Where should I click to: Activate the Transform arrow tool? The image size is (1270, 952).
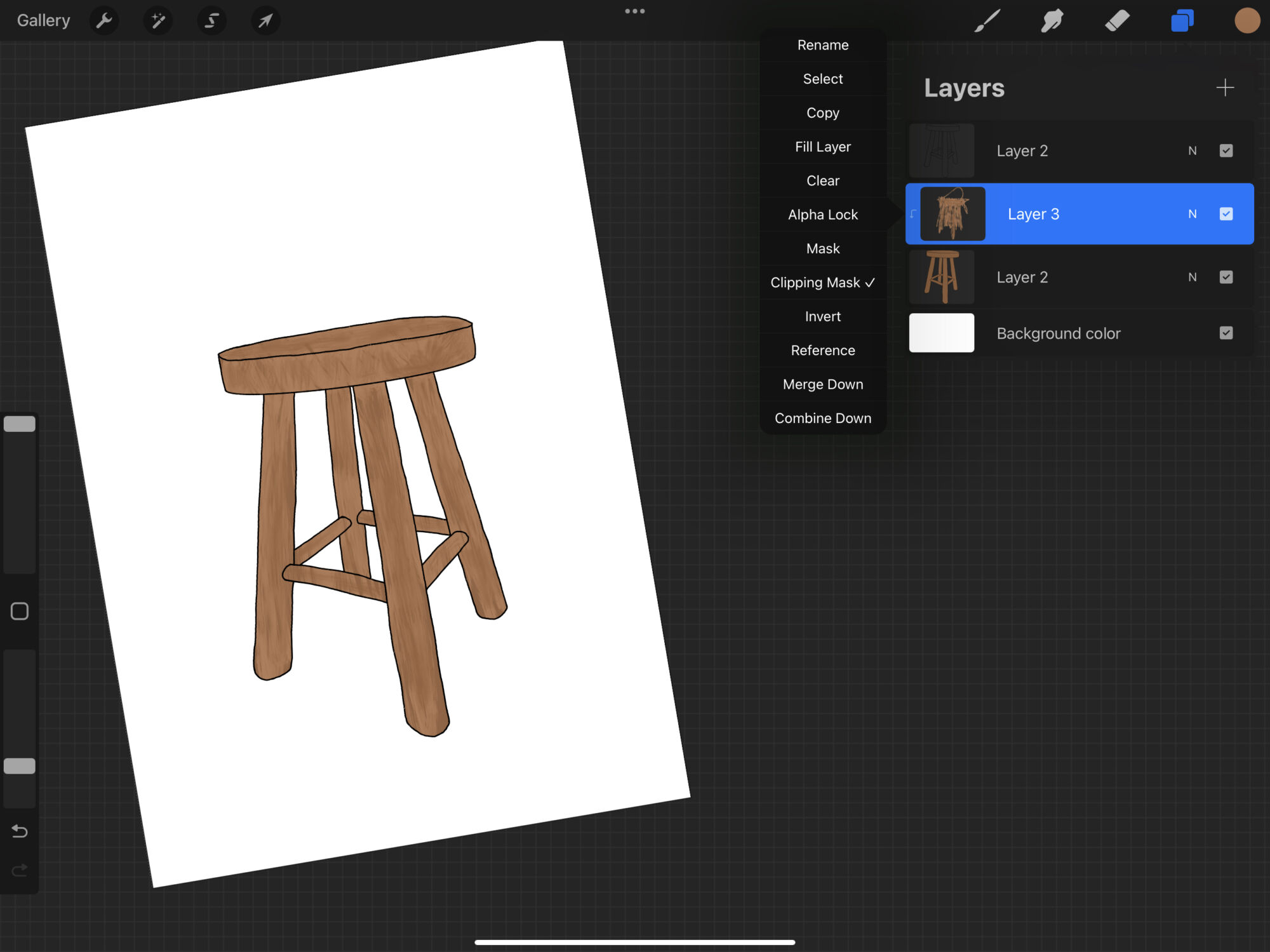pyautogui.click(x=265, y=21)
